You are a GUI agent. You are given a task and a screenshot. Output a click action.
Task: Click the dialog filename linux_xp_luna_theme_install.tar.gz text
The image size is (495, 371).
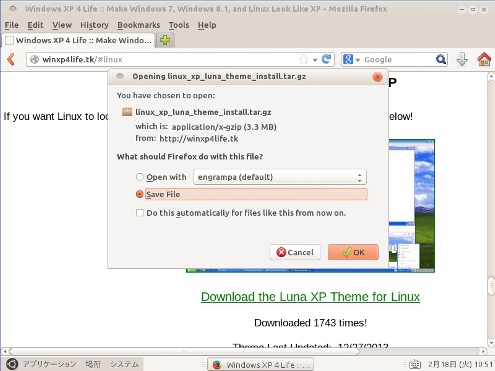[203, 112]
